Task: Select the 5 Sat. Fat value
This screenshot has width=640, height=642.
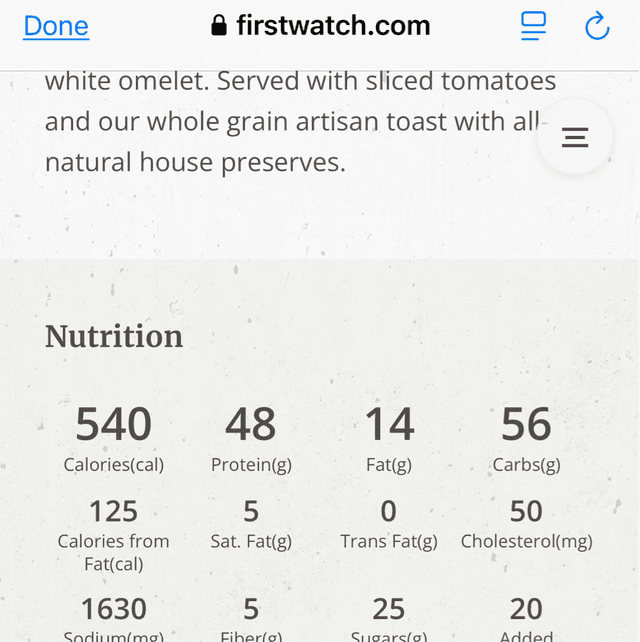Action: pos(251,511)
